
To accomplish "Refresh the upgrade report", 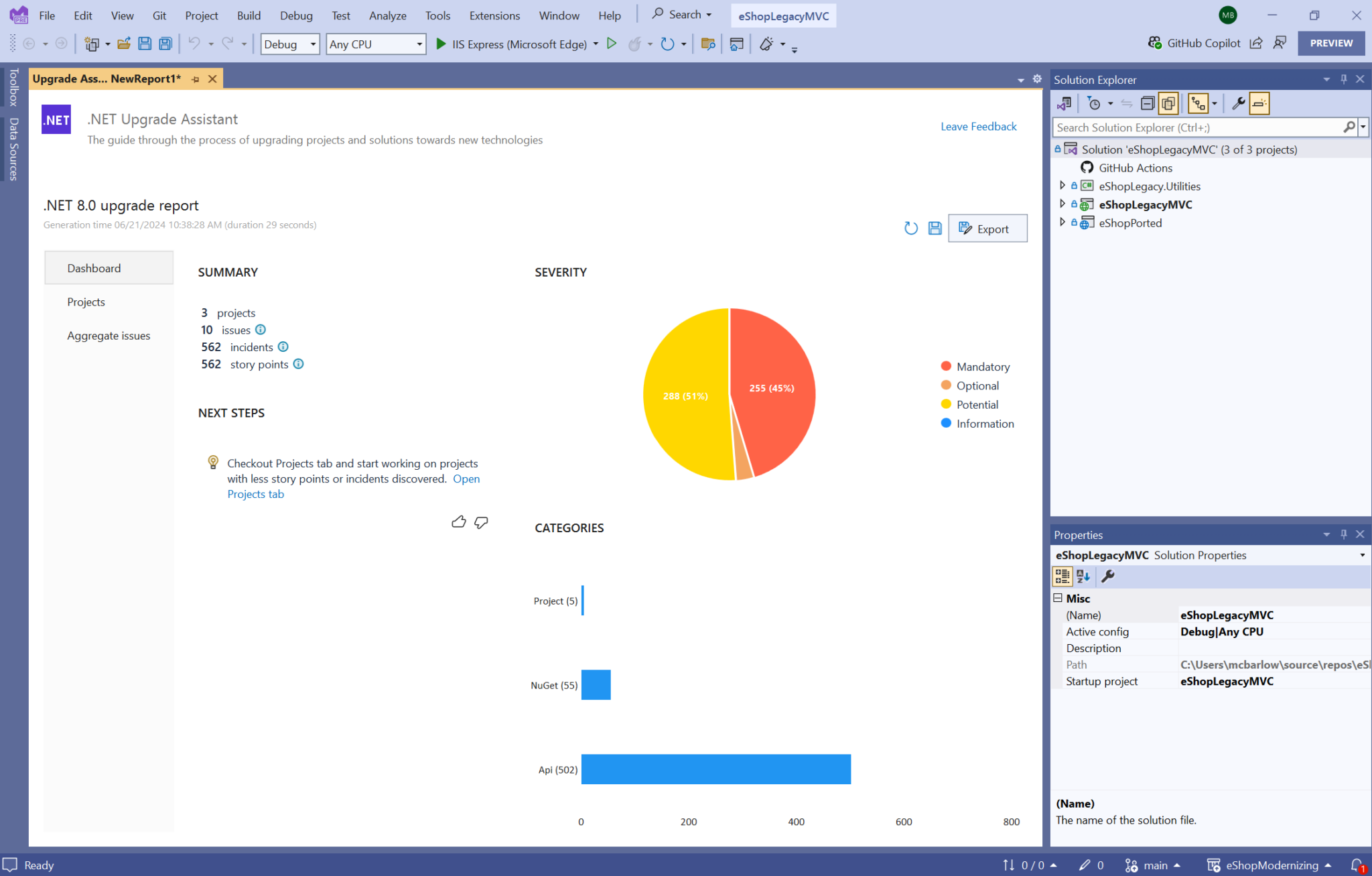I will (x=910, y=228).
